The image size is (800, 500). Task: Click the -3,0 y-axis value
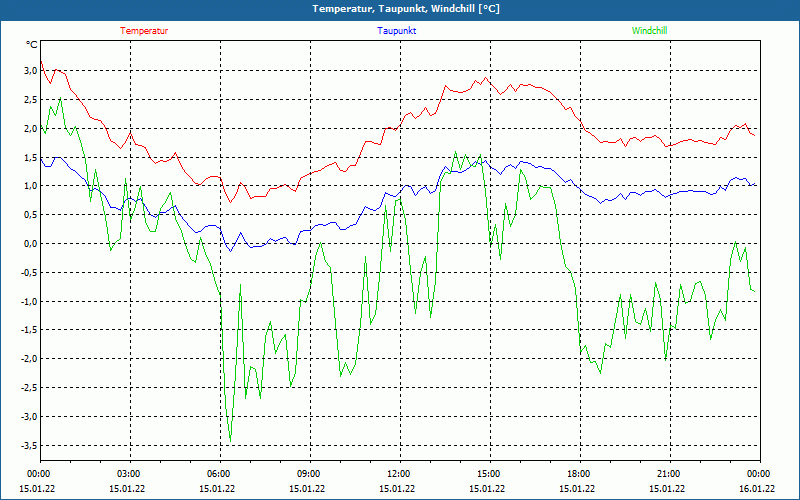[x=29, y=416]
